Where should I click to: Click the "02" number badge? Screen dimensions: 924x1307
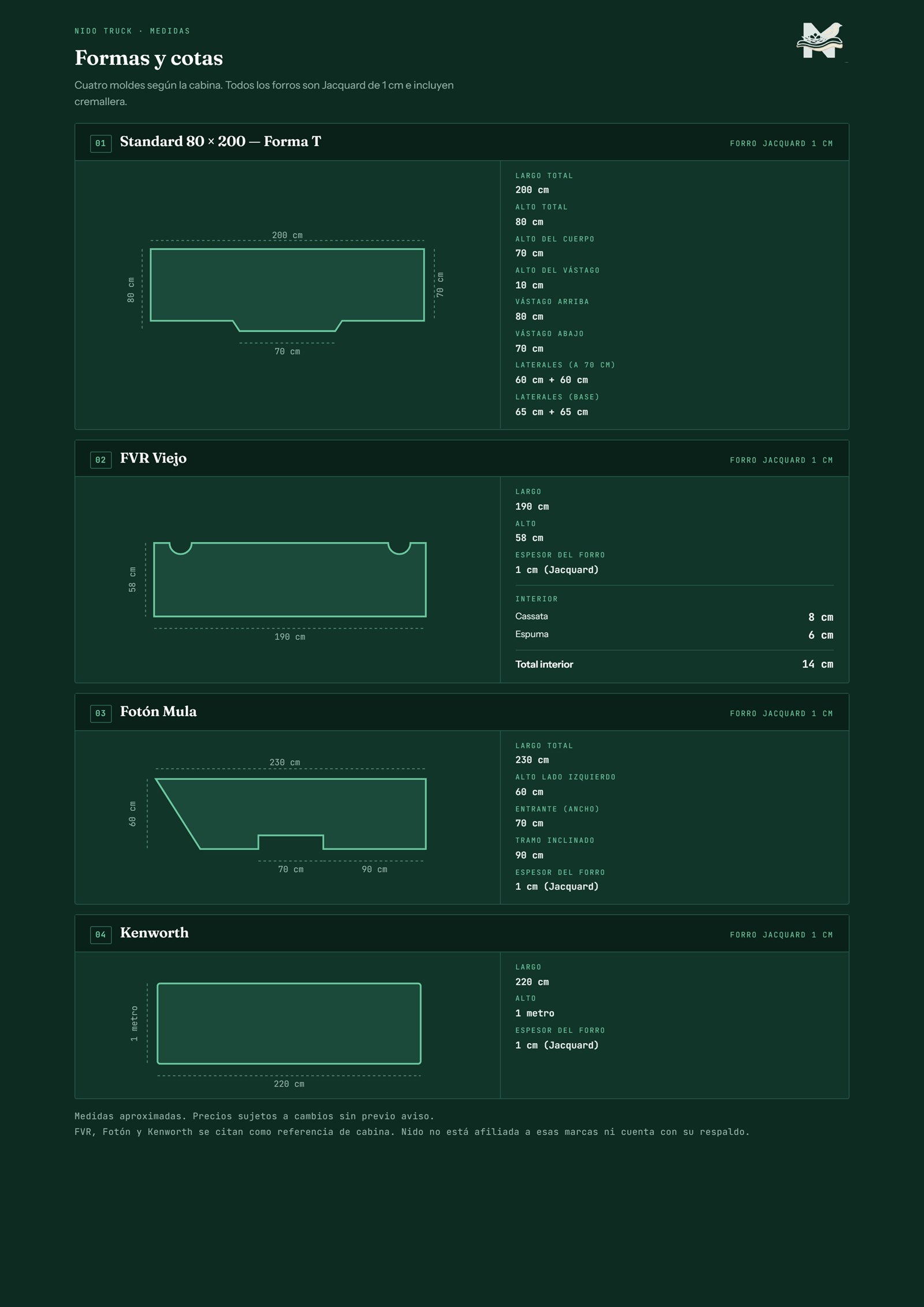click(x=100, y=460)
